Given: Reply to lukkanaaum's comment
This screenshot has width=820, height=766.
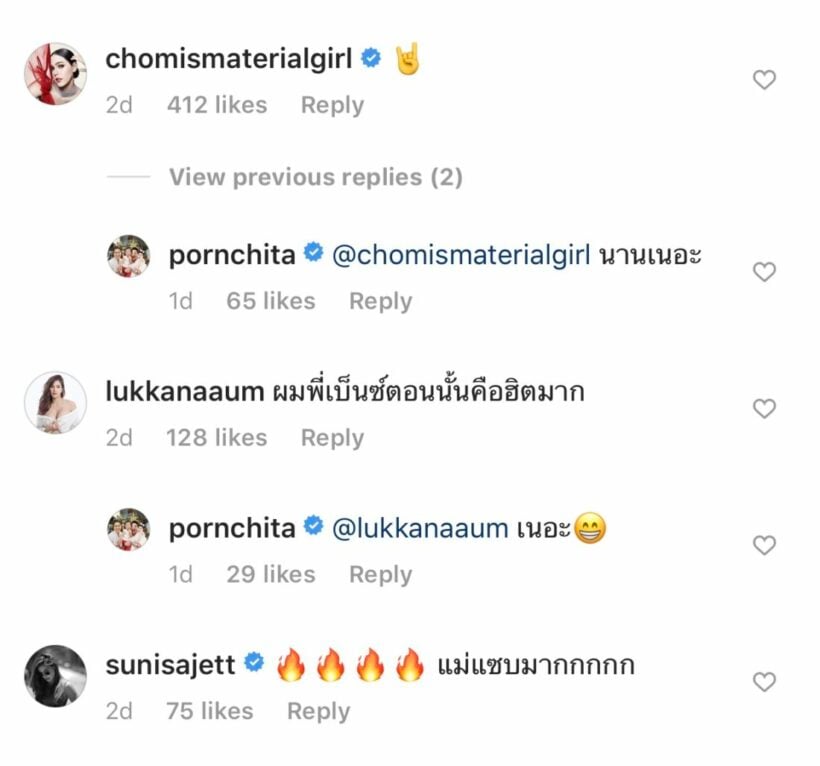Looking at the screenshot, I should (332, 438).
